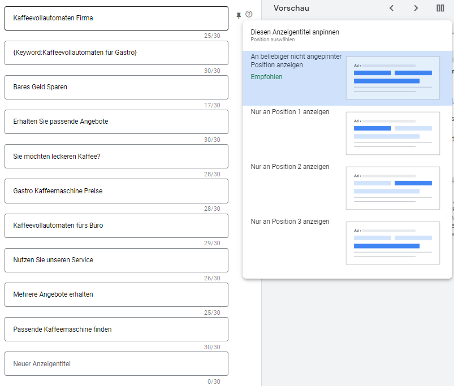Click the 'Passende Kaffeemaschine finden' field
Screen dimensions: 454x386
click(x=116, y=329)
